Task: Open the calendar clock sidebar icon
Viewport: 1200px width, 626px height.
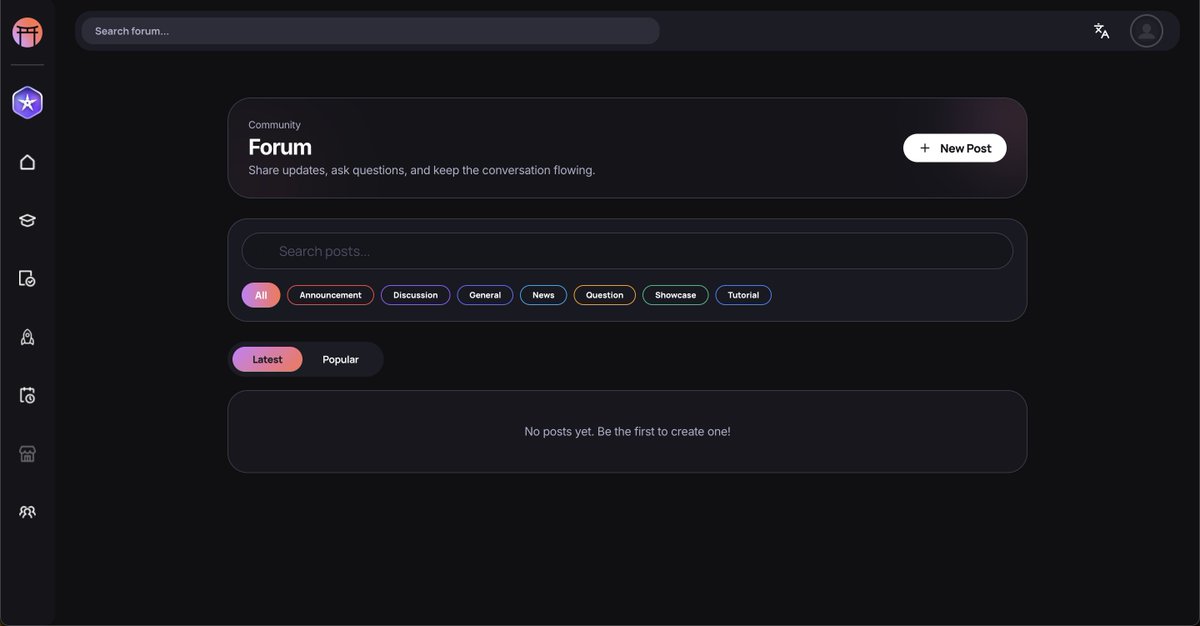Action: [27, 396]
